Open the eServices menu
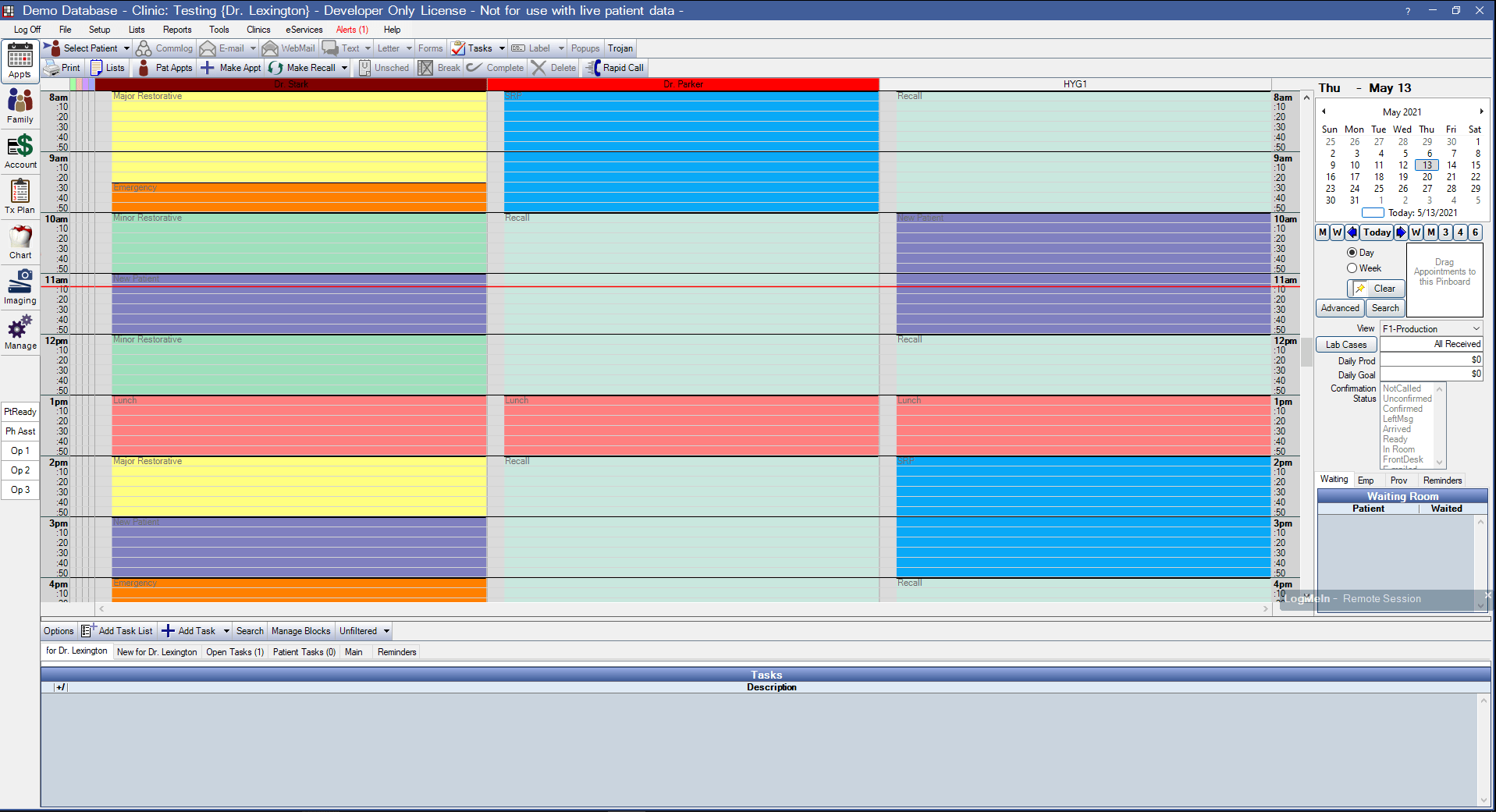Image resolution: width=1496 pixels, height=812 pixels. click(x=303, y=30)
